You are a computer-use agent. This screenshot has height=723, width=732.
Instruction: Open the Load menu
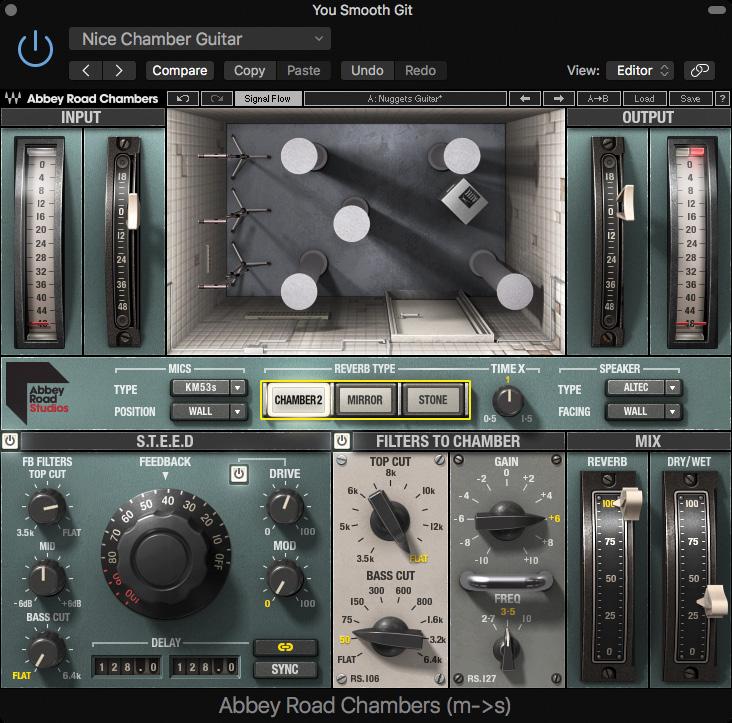644,98
